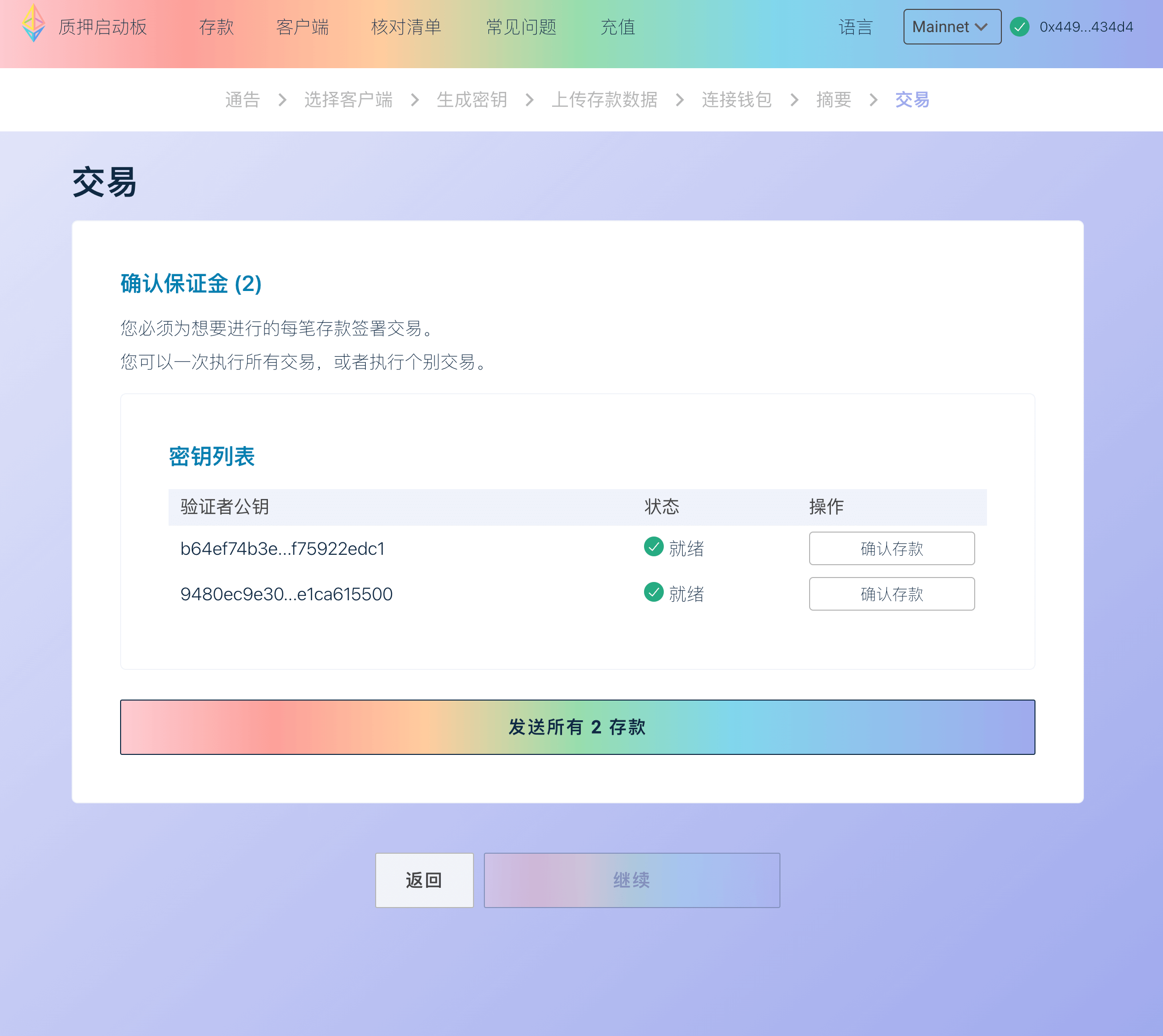
Task: Click the chevron arrow after 摘要 breadcrumb
Action: point(873,100)
